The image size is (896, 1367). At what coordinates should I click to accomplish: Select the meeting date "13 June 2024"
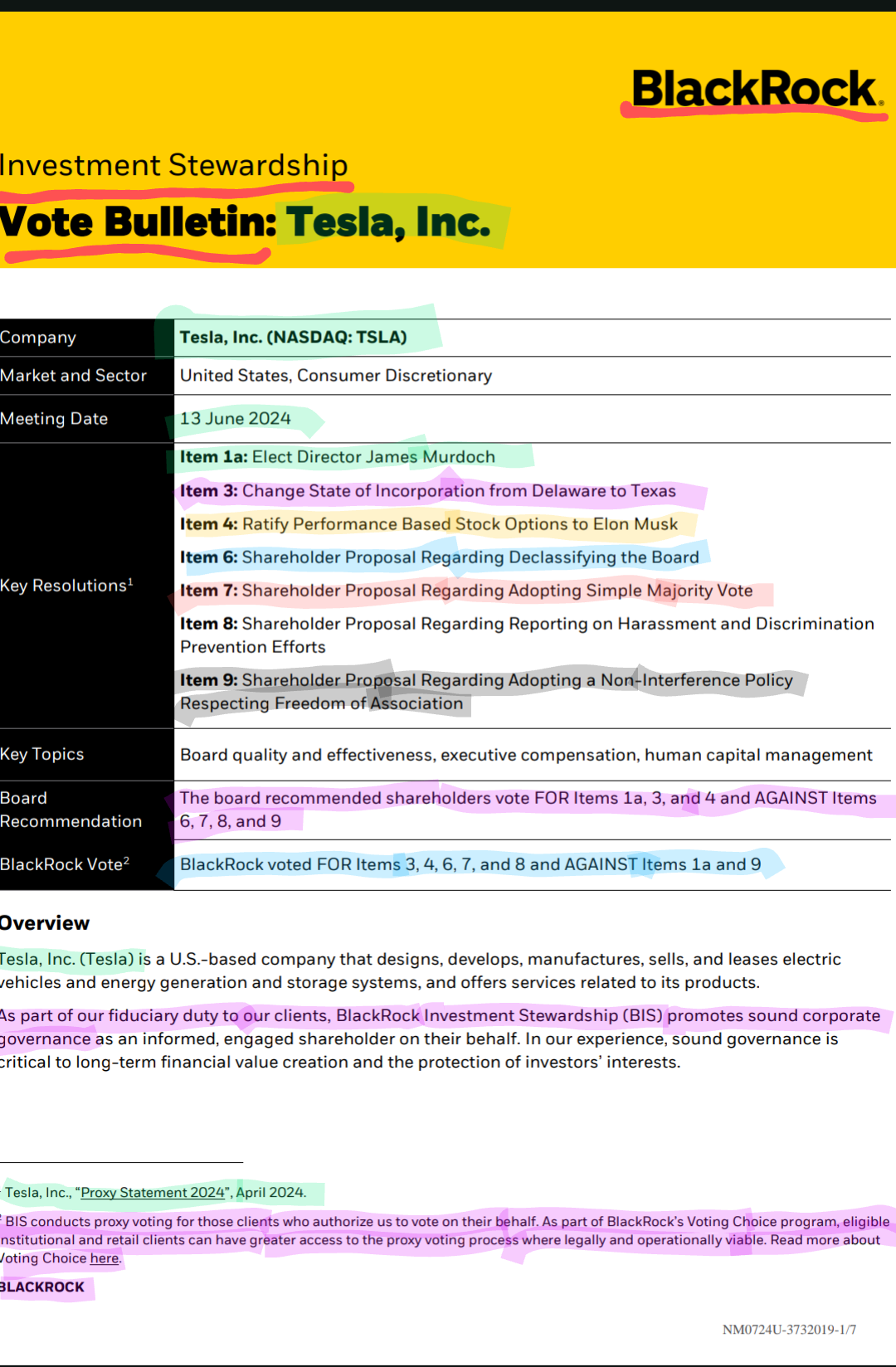pyautogui.click(x=236, y=418)
